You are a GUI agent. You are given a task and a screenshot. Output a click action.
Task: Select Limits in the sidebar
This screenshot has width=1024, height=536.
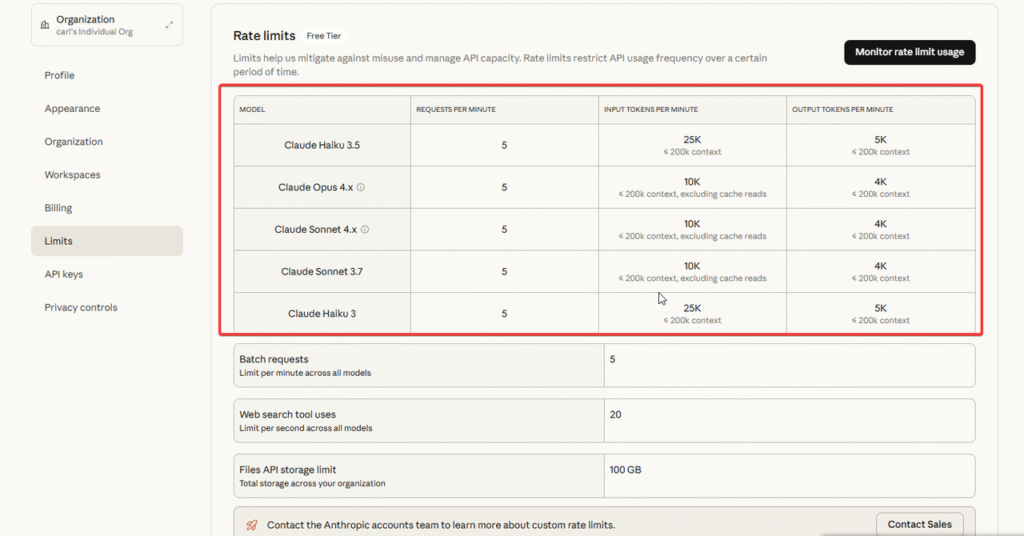coord(58,241)
